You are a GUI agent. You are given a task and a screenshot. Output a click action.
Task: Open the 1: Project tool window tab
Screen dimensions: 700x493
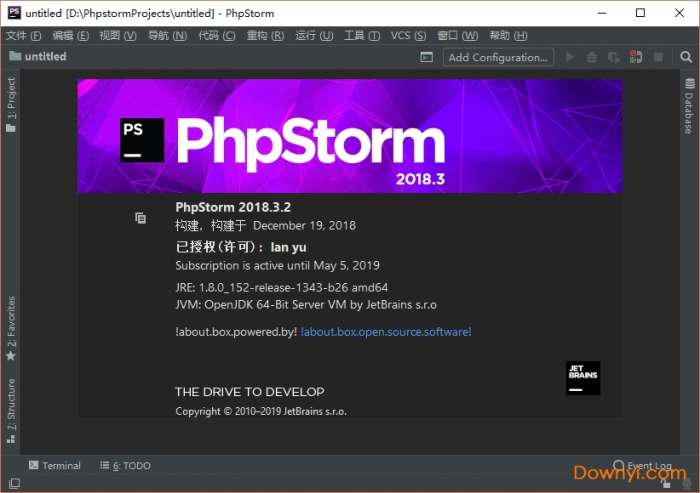11,104
